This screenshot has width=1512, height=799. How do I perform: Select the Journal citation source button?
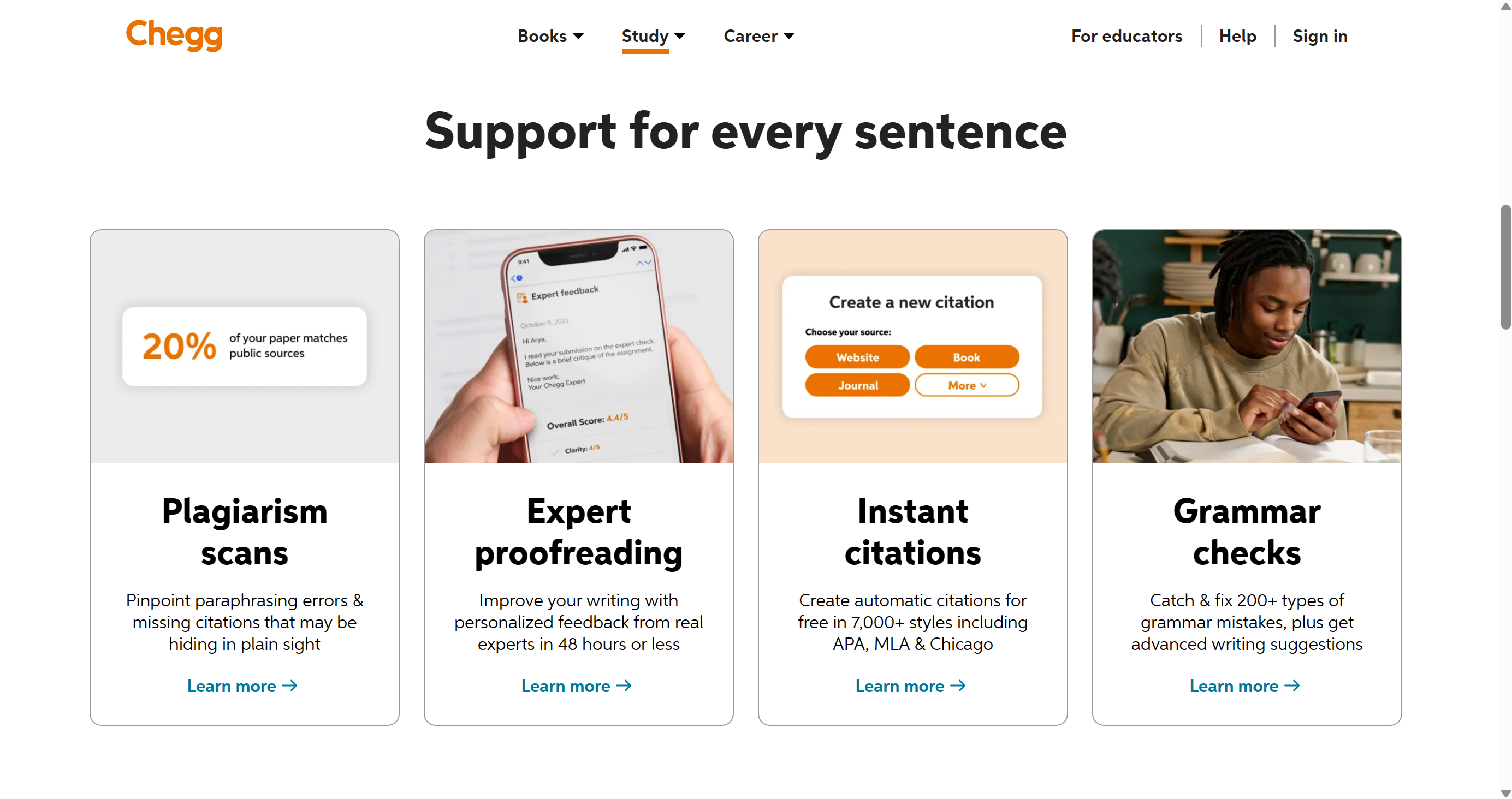click(x=857, y=385)
